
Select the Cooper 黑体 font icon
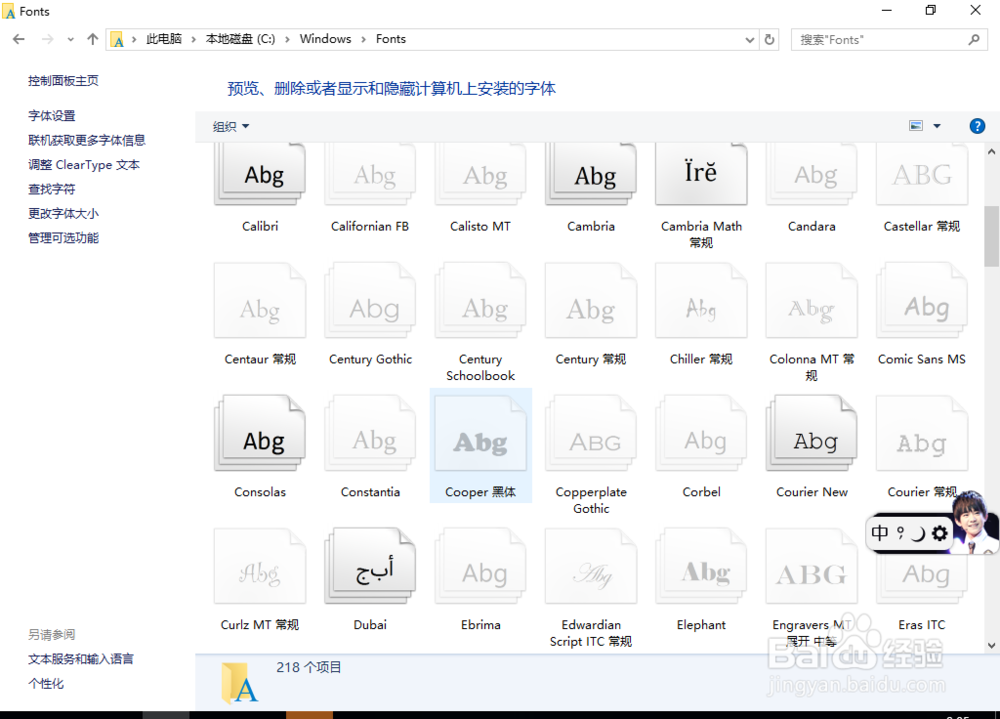[x=480, y=433]
